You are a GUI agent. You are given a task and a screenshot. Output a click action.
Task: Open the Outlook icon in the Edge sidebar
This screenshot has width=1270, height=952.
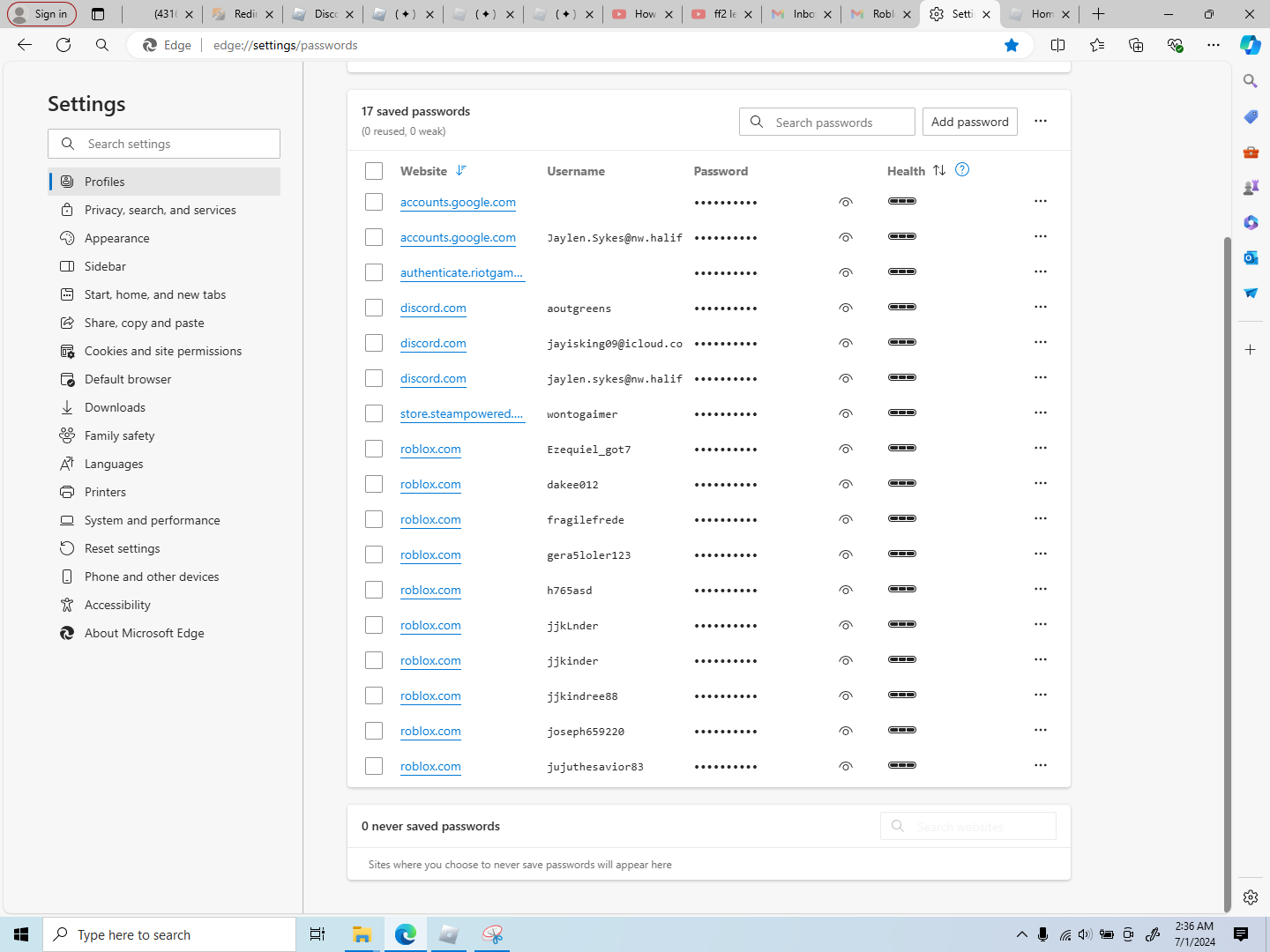pyautogui.click(x=1251, y=257)
